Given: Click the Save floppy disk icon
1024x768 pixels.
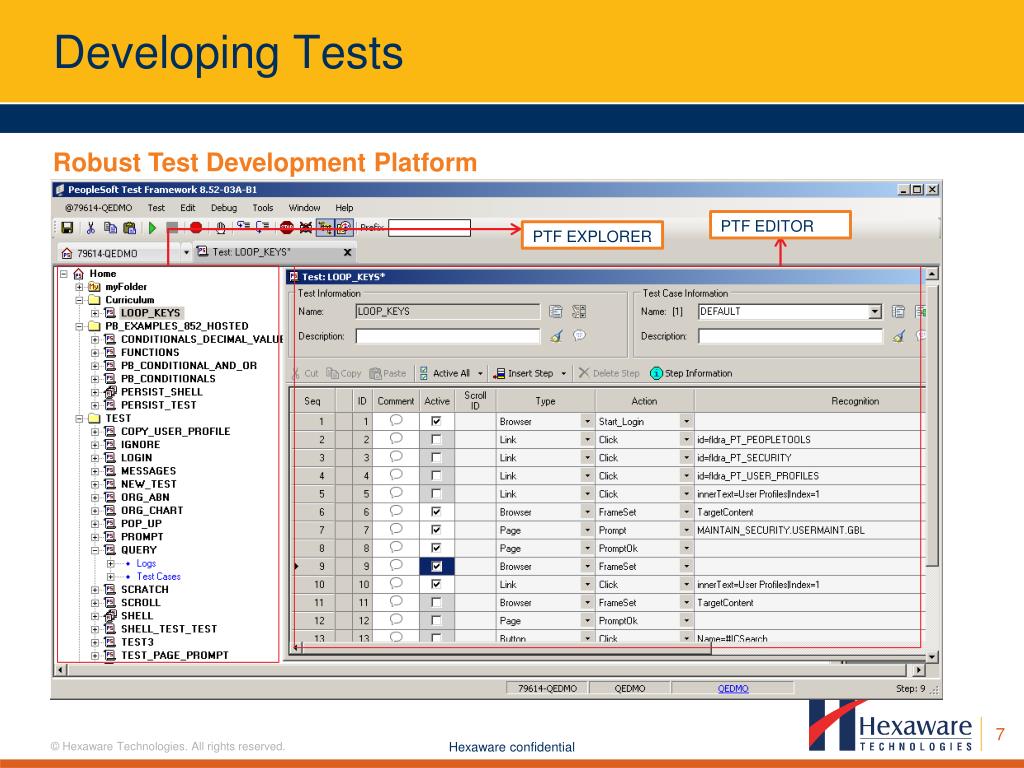Looking at the screenshot, I should coord(67,227).
